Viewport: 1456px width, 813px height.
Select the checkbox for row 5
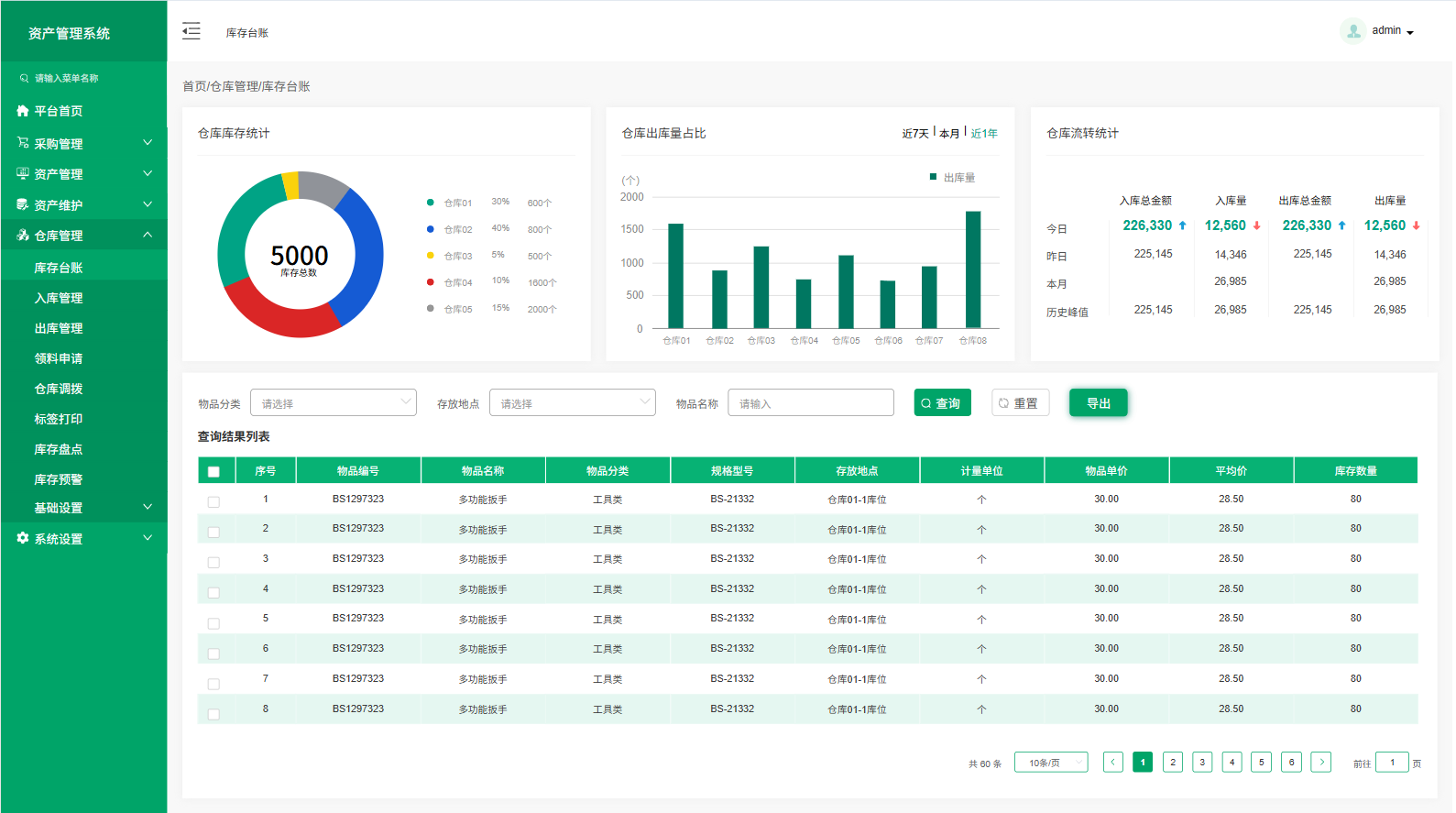tap(213, 623)
